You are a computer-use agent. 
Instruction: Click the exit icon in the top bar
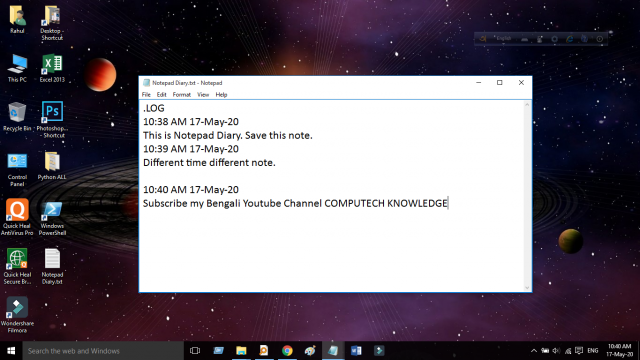(600, 39)
